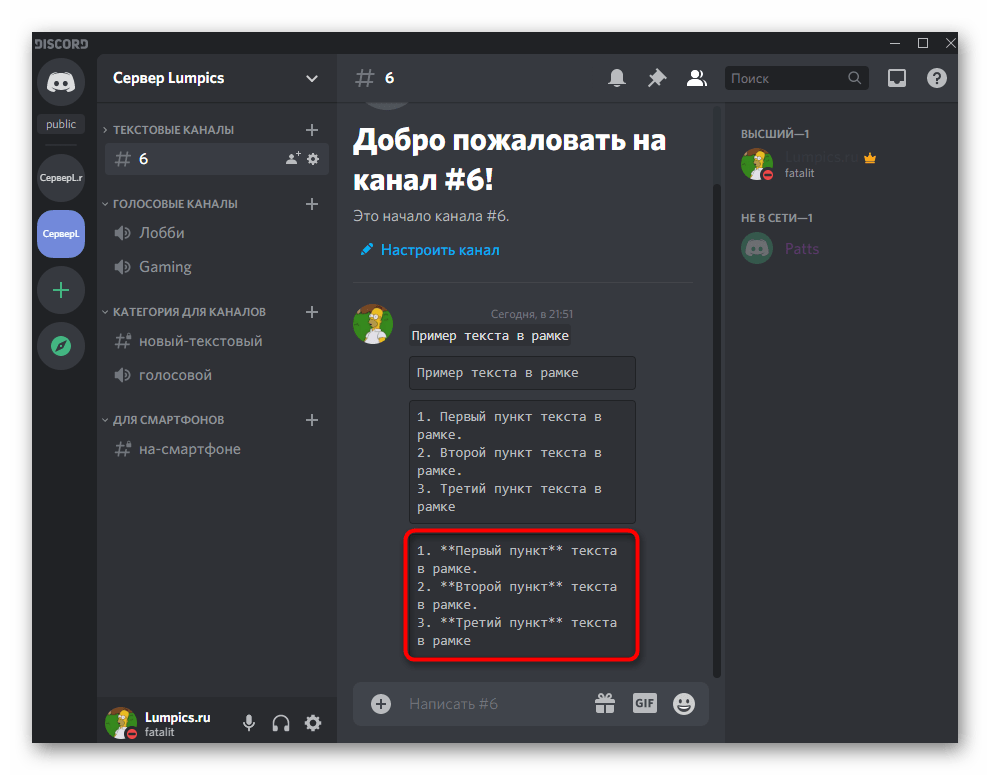Open notification settings via the bell icon
Image resolution: width=990 pixels, height=775 pixels.
point(617,78)
